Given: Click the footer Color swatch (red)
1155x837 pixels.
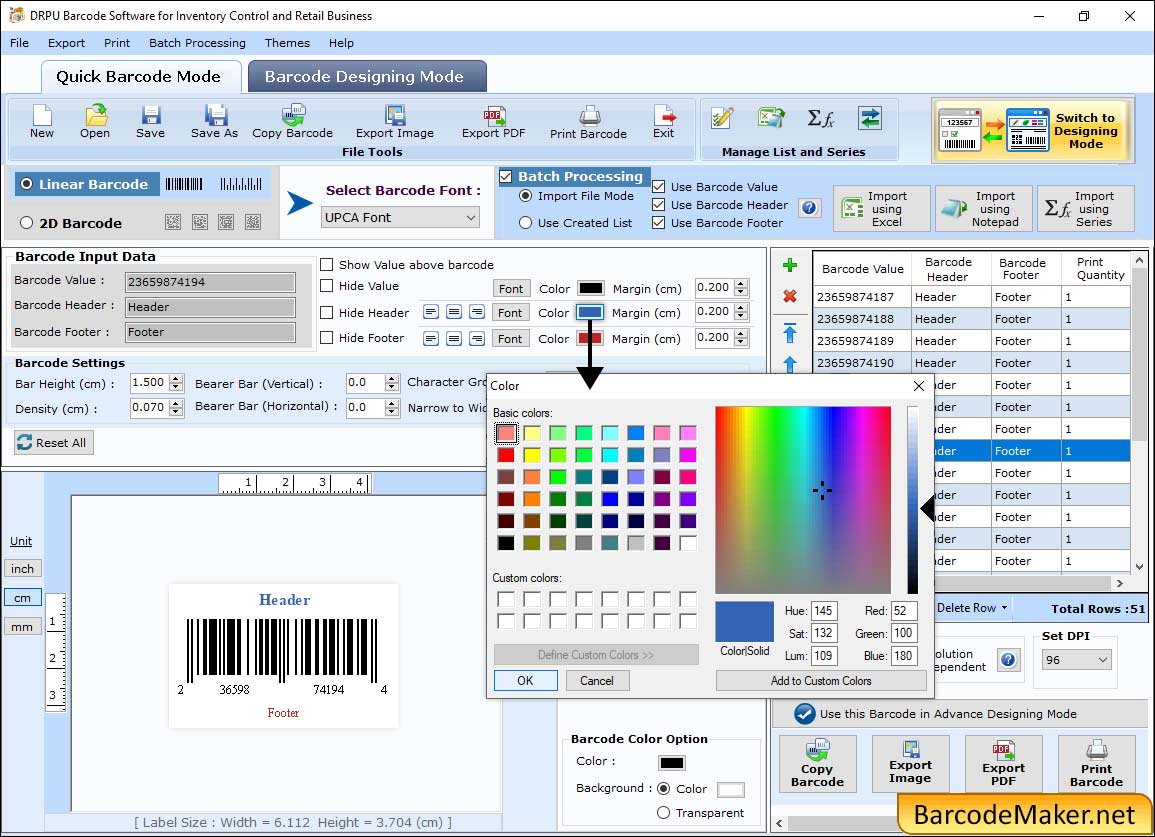Looking at the screenshot, I should (590, 339).
